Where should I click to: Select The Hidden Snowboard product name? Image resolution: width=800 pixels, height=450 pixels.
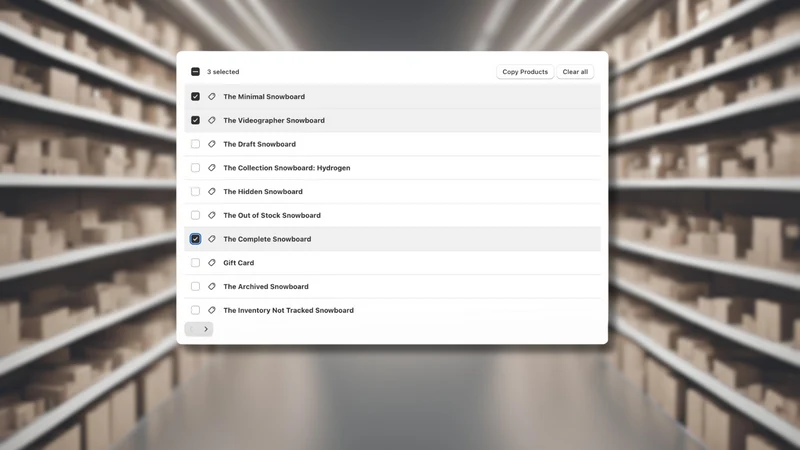[x=263, y=191]
